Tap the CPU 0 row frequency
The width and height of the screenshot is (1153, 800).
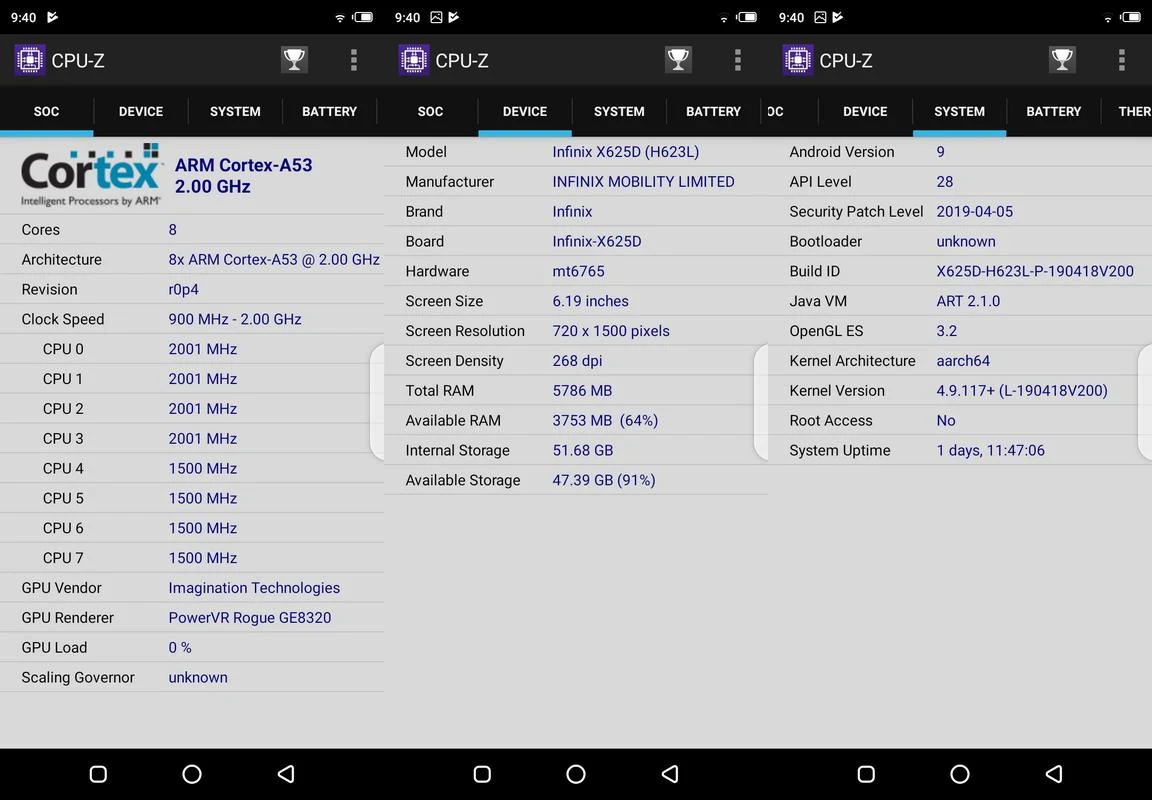tap(202, 349)
